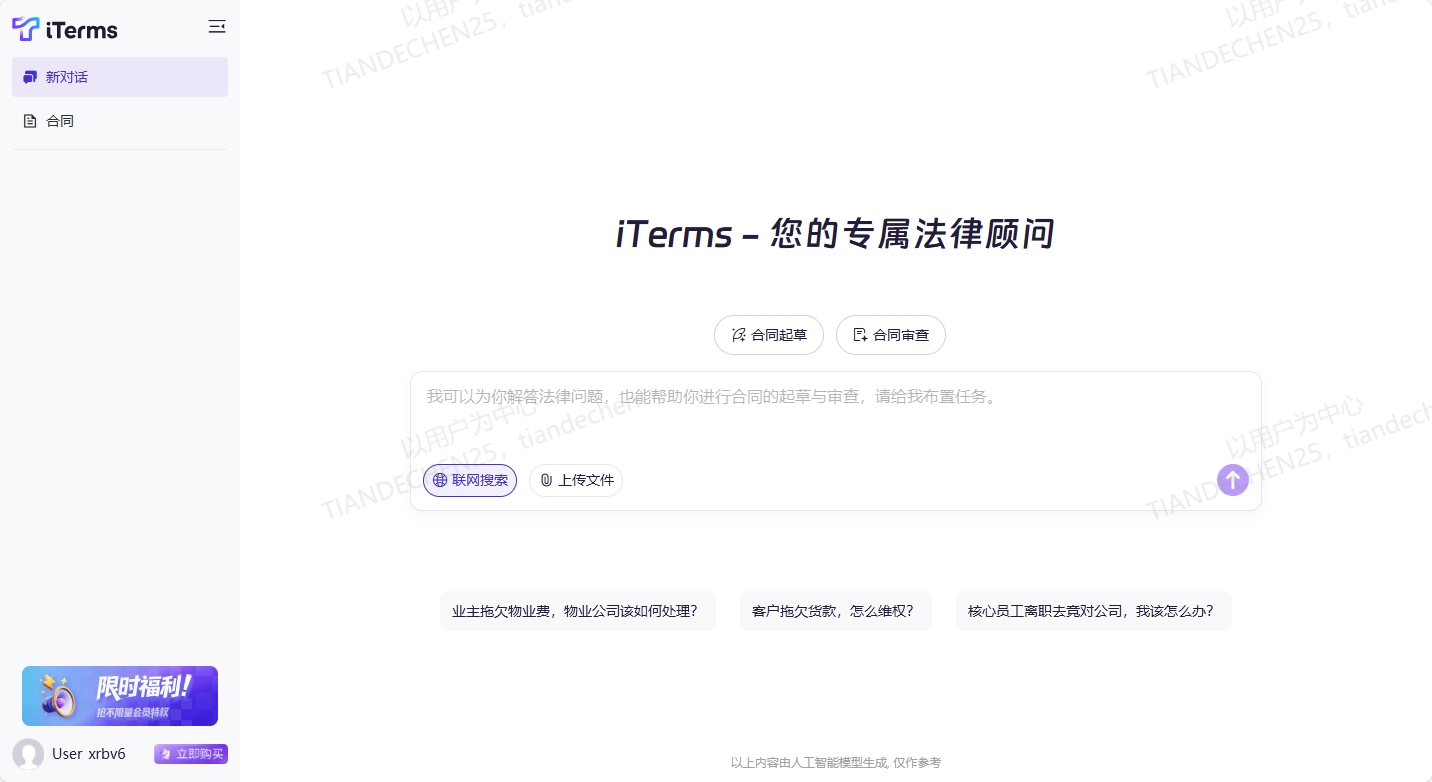Viewport: 1432px width, 782px height.
Task: Select the 合同审查 contract review button
Action: (890, 335)
